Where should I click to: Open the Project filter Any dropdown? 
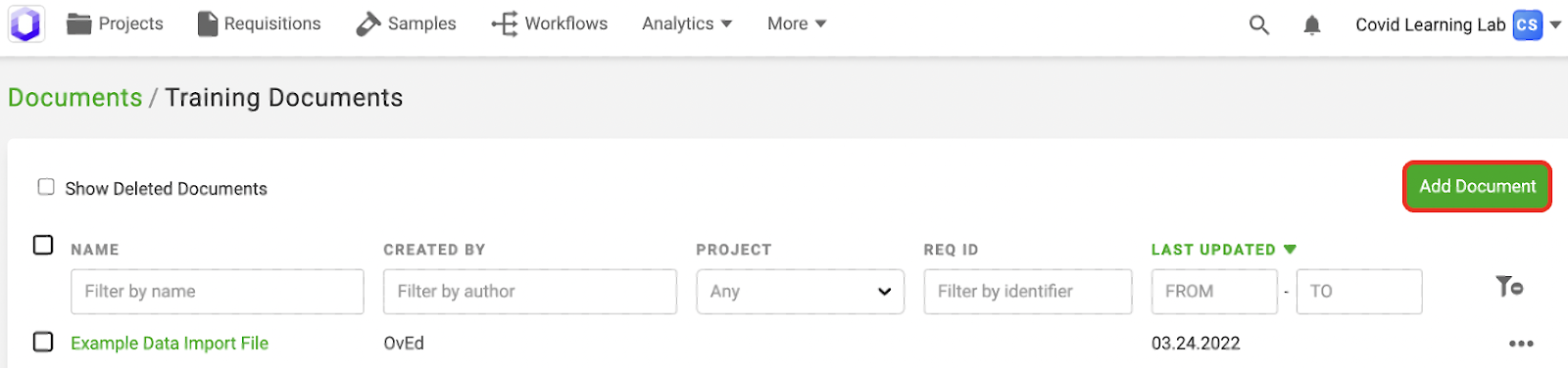[x=801, y=292]
